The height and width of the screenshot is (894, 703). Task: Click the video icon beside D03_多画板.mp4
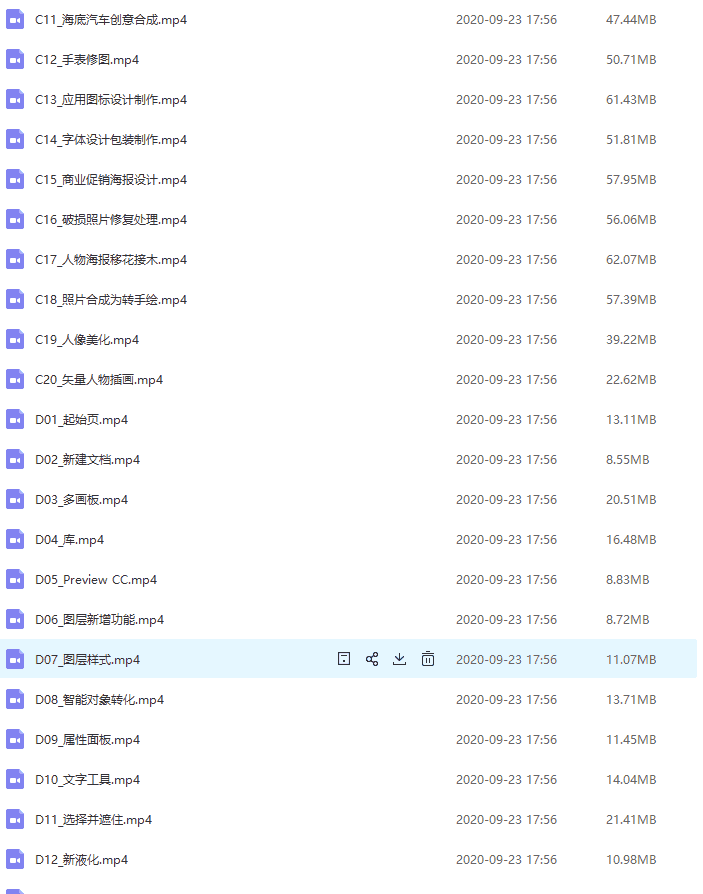(15, 499)
